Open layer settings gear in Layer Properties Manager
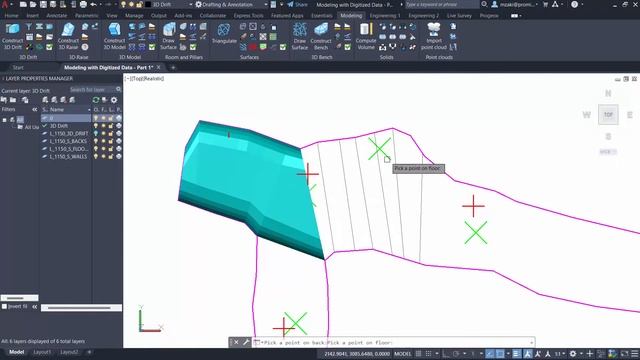 [x=114, y=100]
